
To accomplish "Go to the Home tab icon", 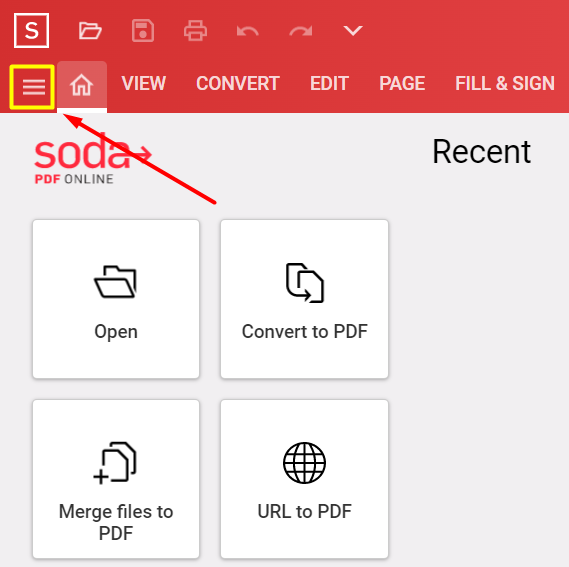I will (x=82, y=86).
